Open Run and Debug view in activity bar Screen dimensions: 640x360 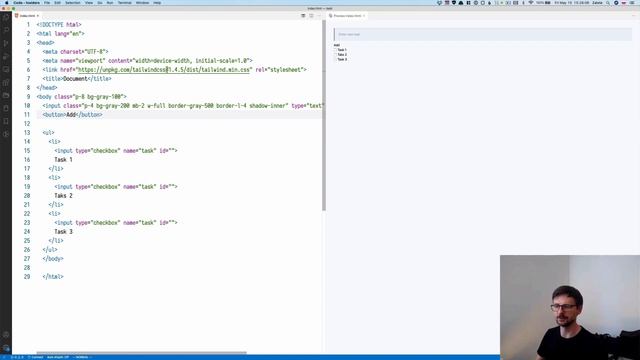pos(6,56)
